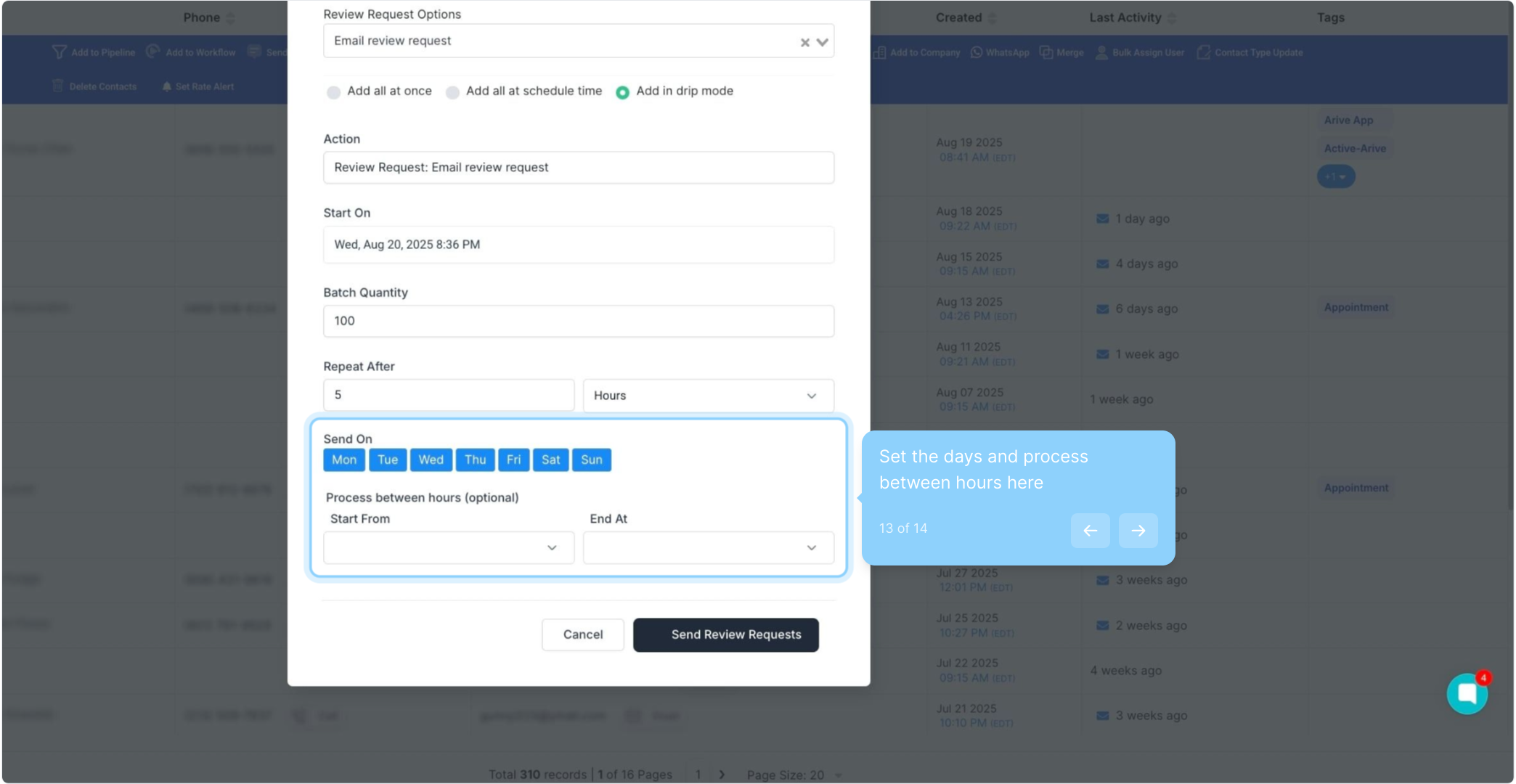Click the Delete Contacts trash icon
Viewport: 1516px width, 784px height.
pyautogui.click(x=58, y=86)
